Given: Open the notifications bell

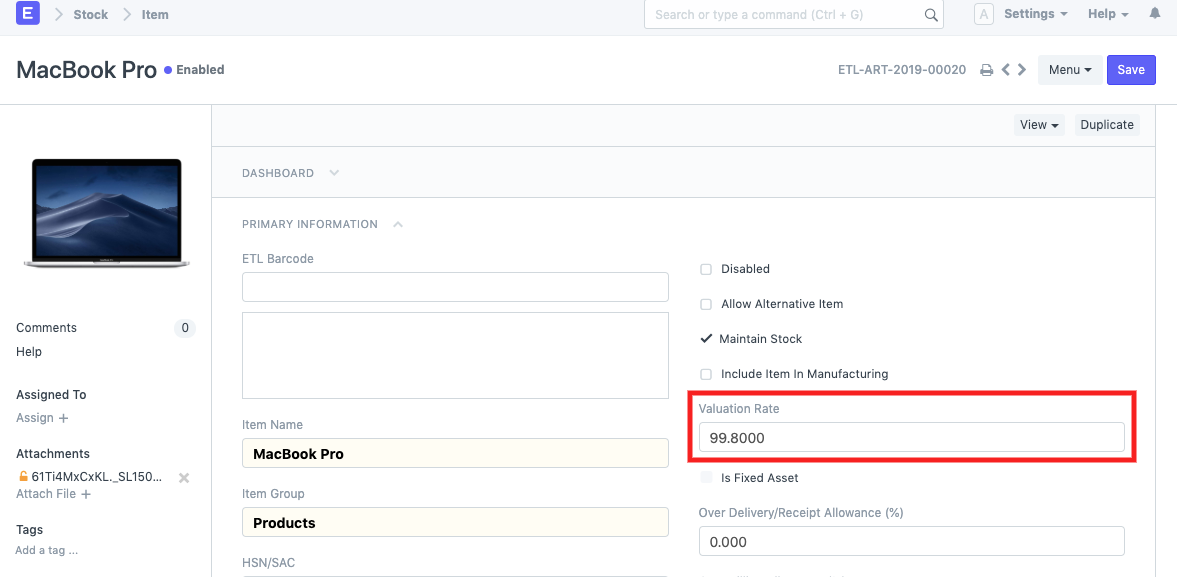Looking at the screenshot, I should coord(1155,14).
